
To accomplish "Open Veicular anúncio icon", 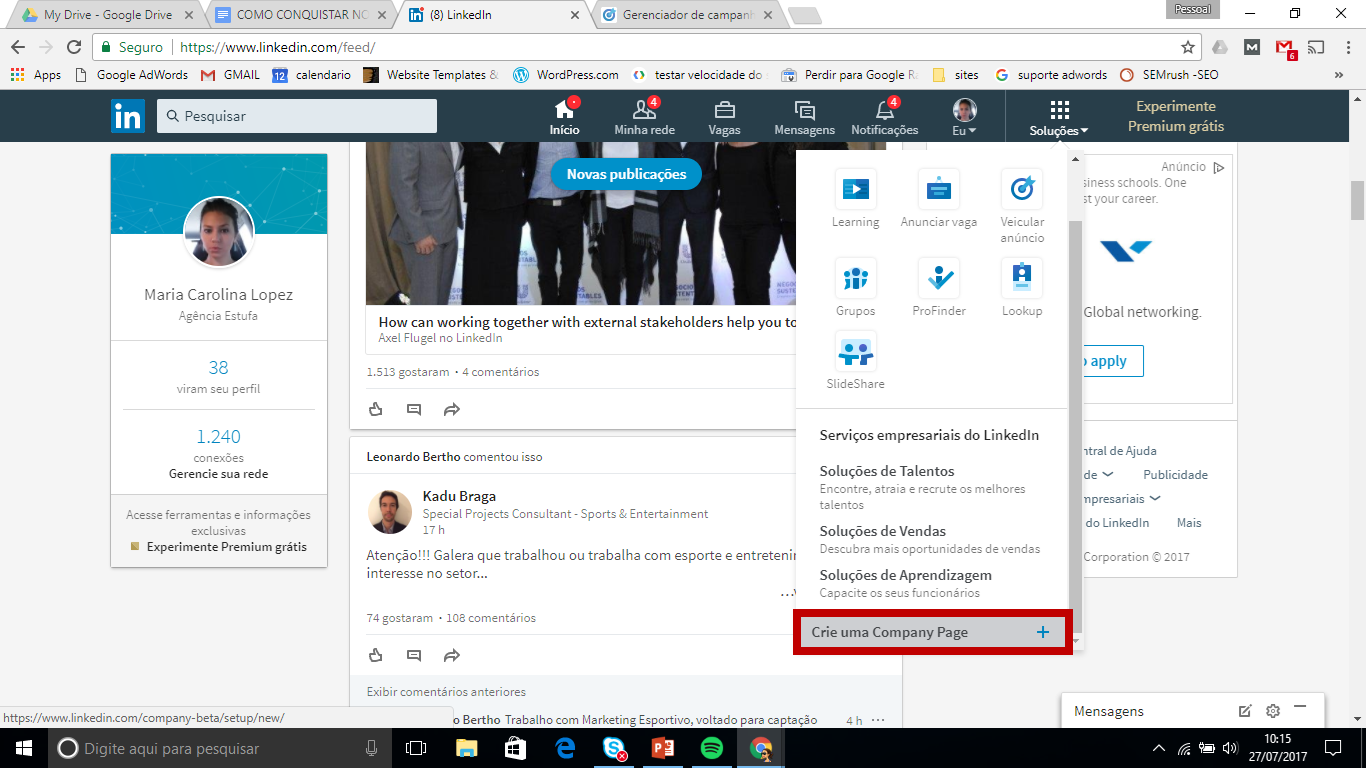I will pyautogui.click(x=1022, y=189).
